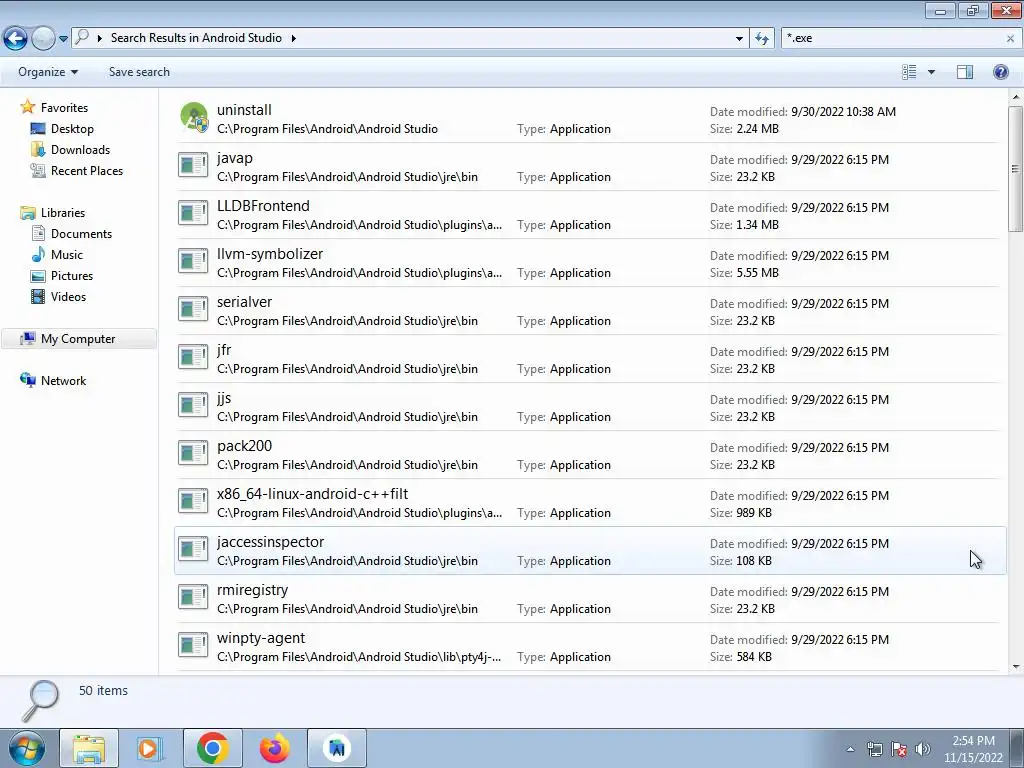Click the 5.55 MB size value
Screen dimensions: 1024x768
758,273
